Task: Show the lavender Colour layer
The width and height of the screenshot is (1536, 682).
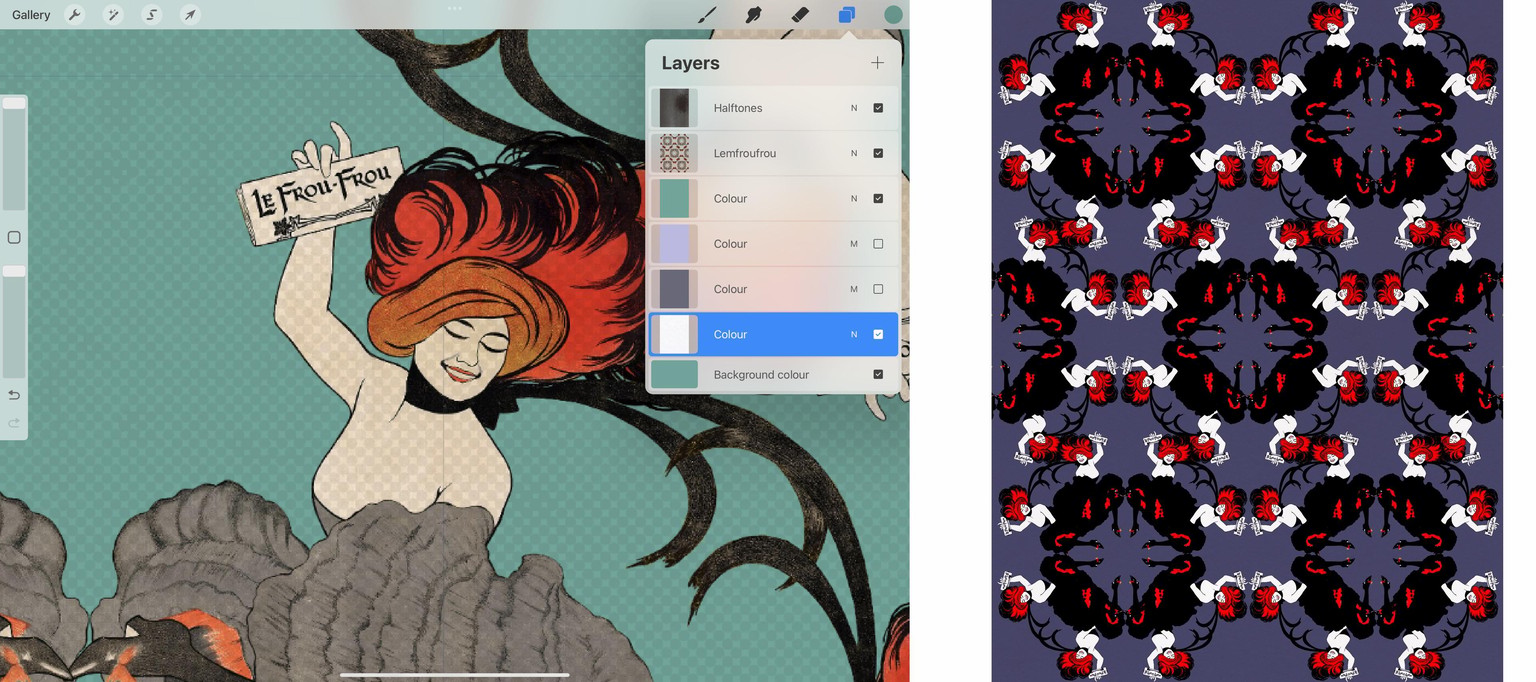Action: (878, 244)
